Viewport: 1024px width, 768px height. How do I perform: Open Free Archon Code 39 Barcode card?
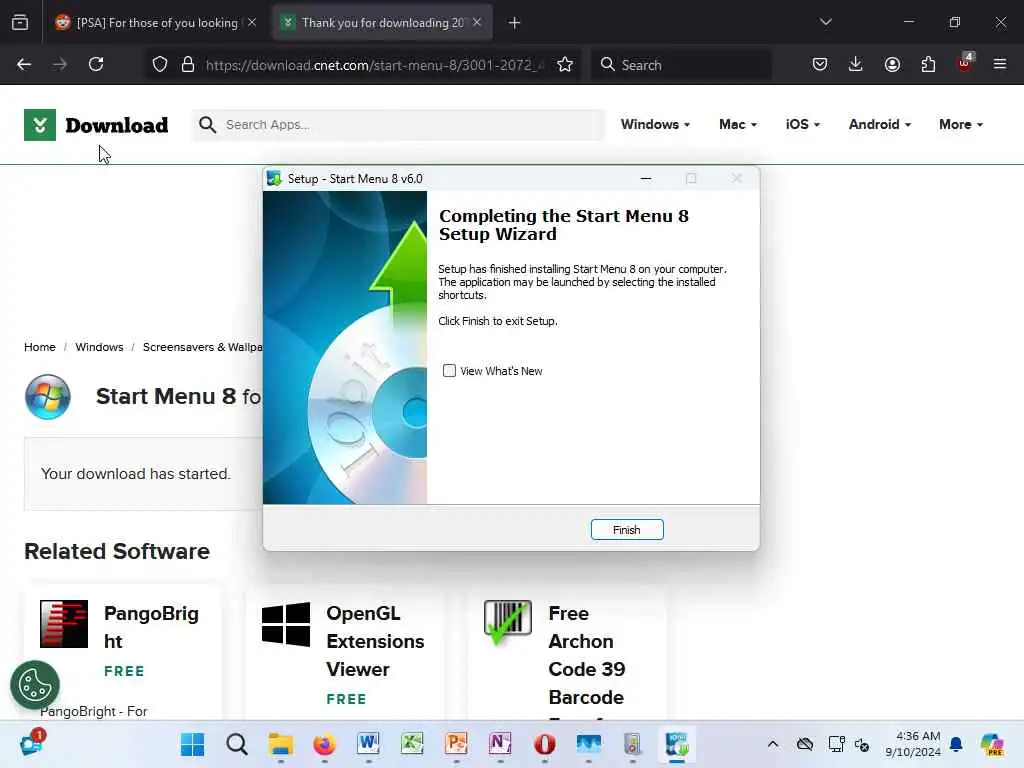(x=567, y=653)
